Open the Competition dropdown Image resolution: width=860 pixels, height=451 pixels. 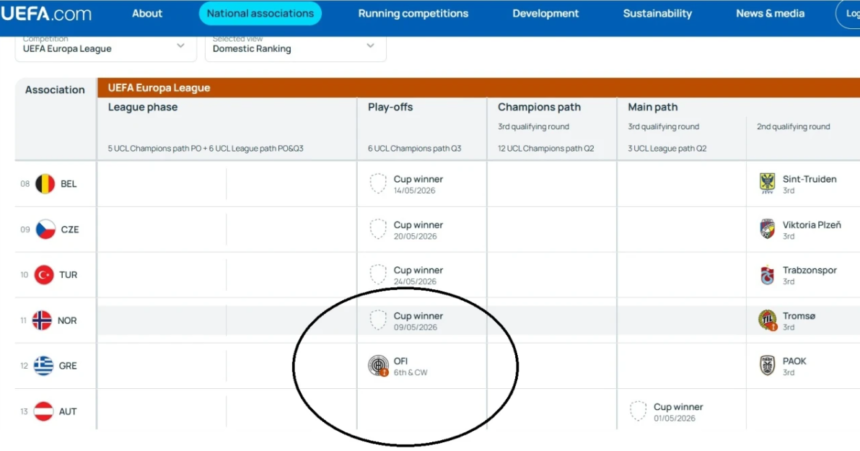click(x=104, y=46)
